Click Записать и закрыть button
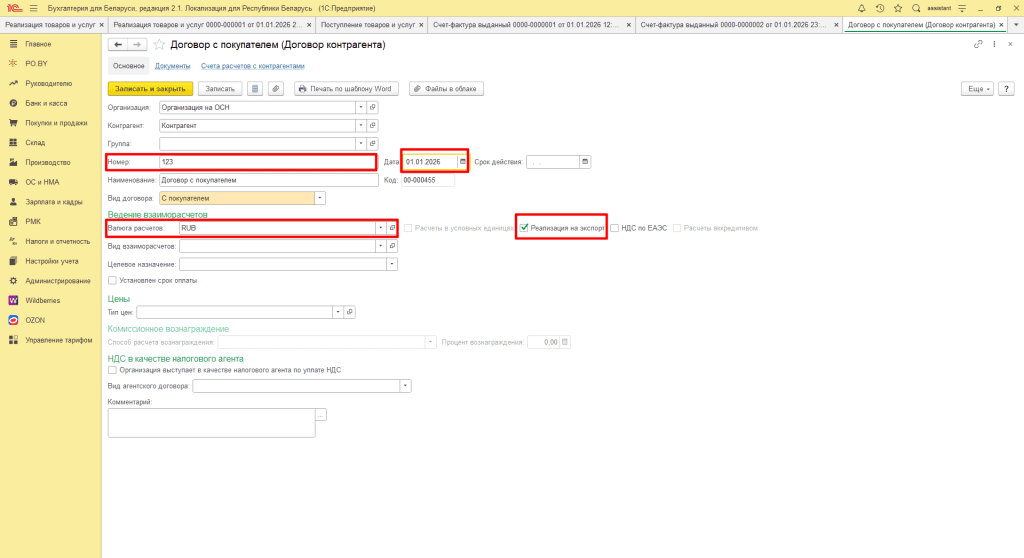1024x558 pixels. click(x=149, y=89)
